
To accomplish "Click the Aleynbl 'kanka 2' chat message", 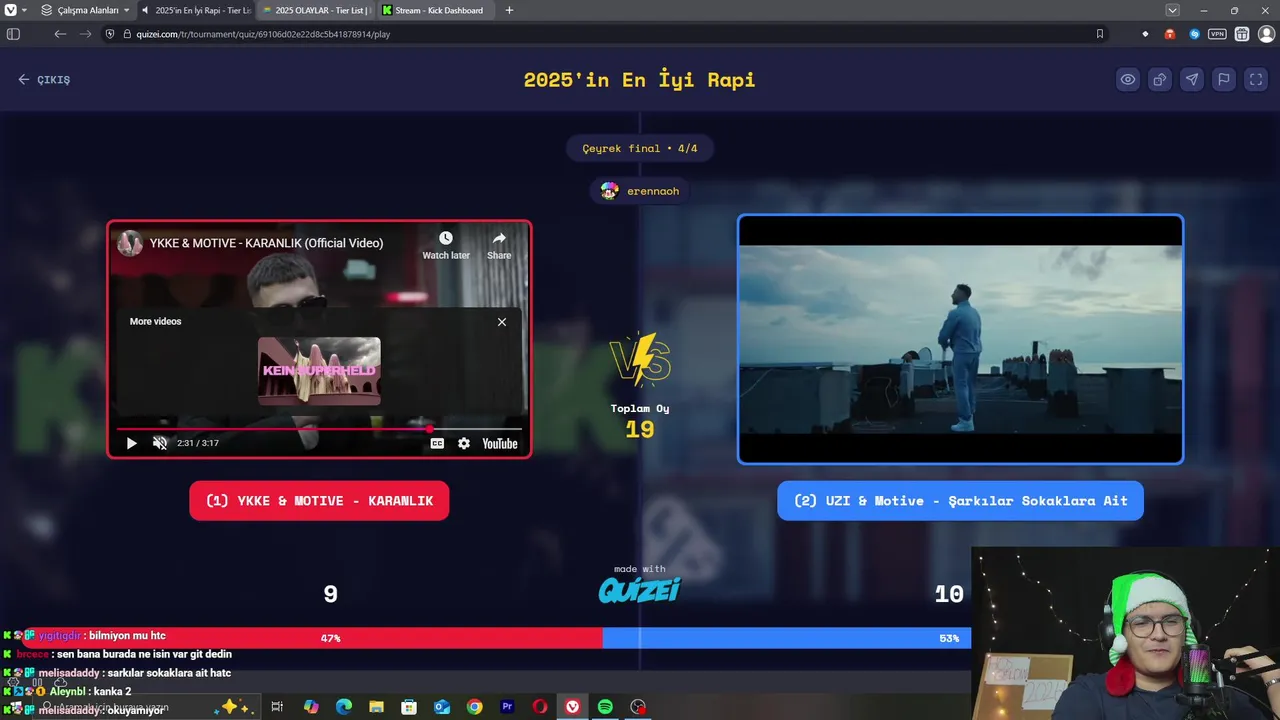I will tap(68, 691).
